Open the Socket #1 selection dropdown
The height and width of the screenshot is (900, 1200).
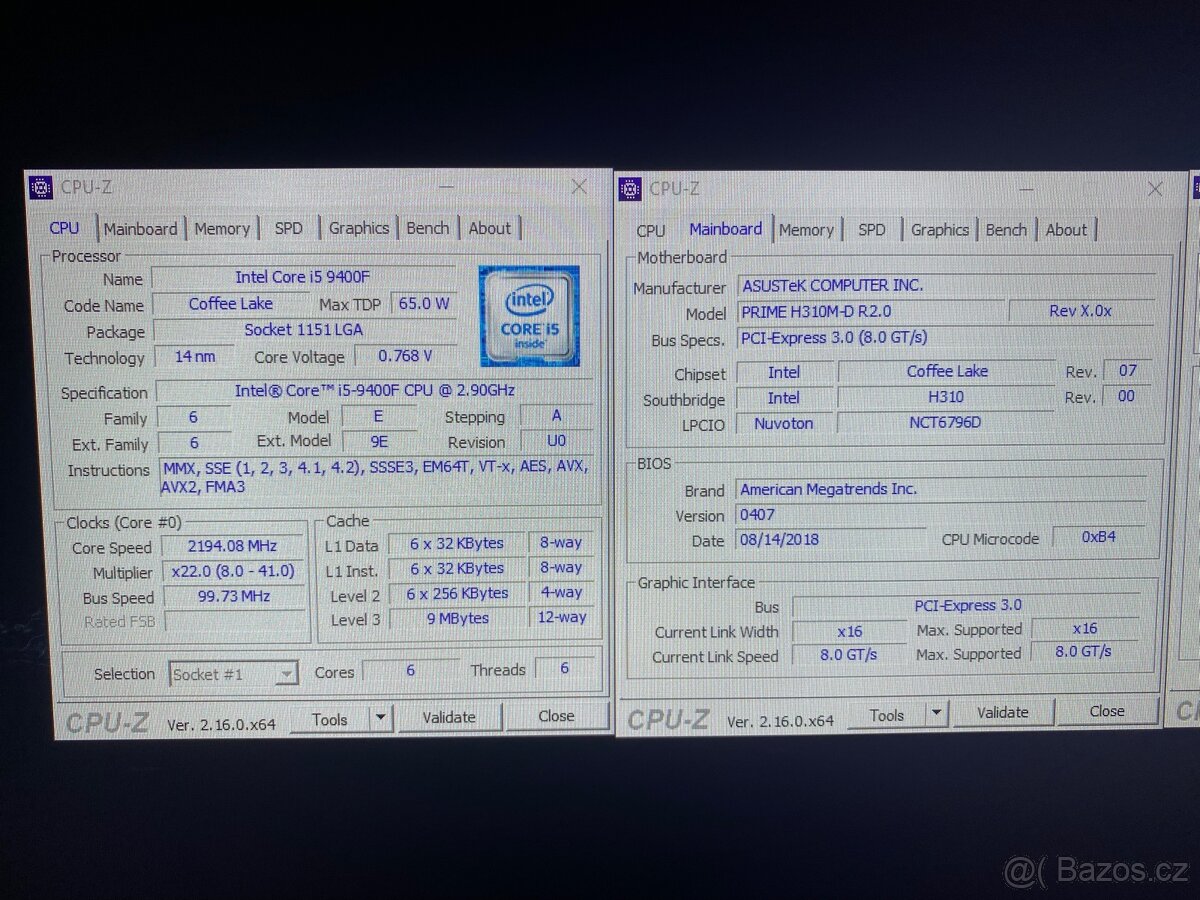tap(234, 674)
